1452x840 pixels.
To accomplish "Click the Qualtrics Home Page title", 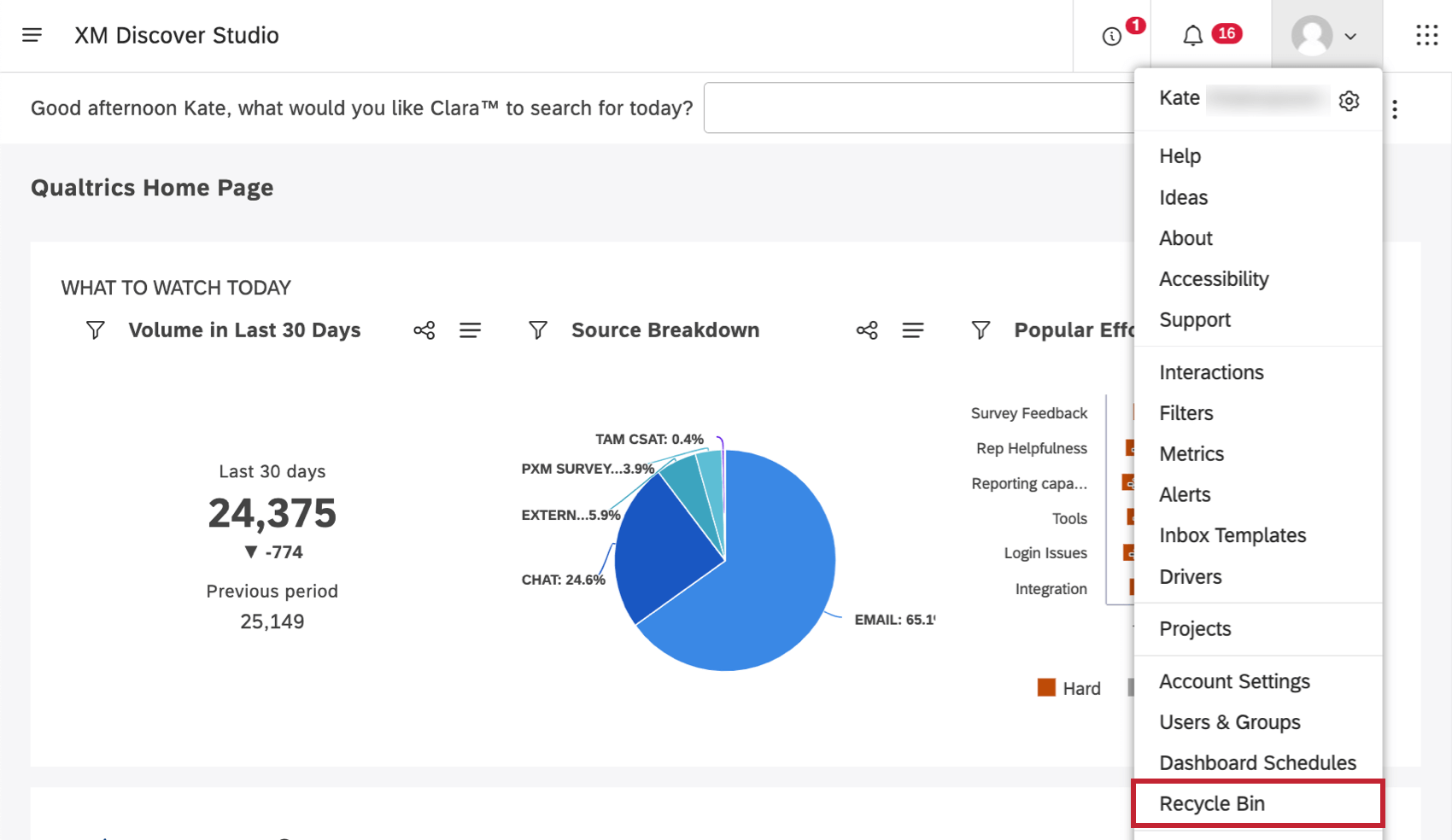I will pos(152,188).
